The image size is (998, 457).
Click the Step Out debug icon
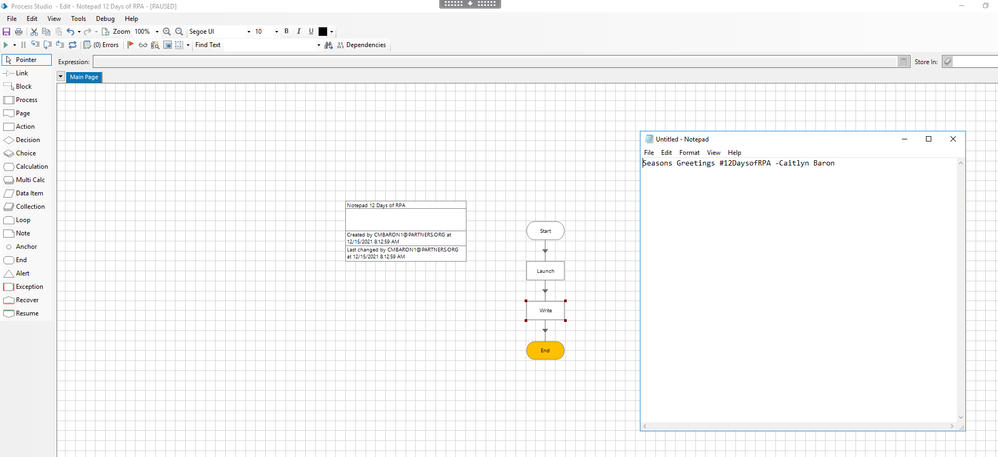point(60,45)
